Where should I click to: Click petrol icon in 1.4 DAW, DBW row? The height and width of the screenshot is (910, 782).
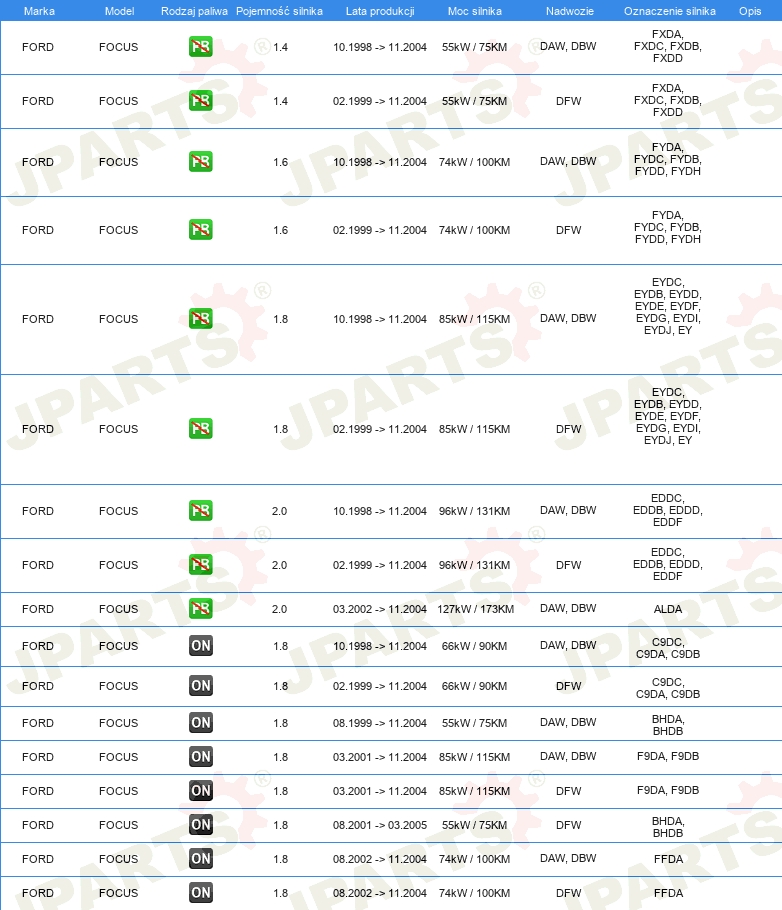point(200,46)
